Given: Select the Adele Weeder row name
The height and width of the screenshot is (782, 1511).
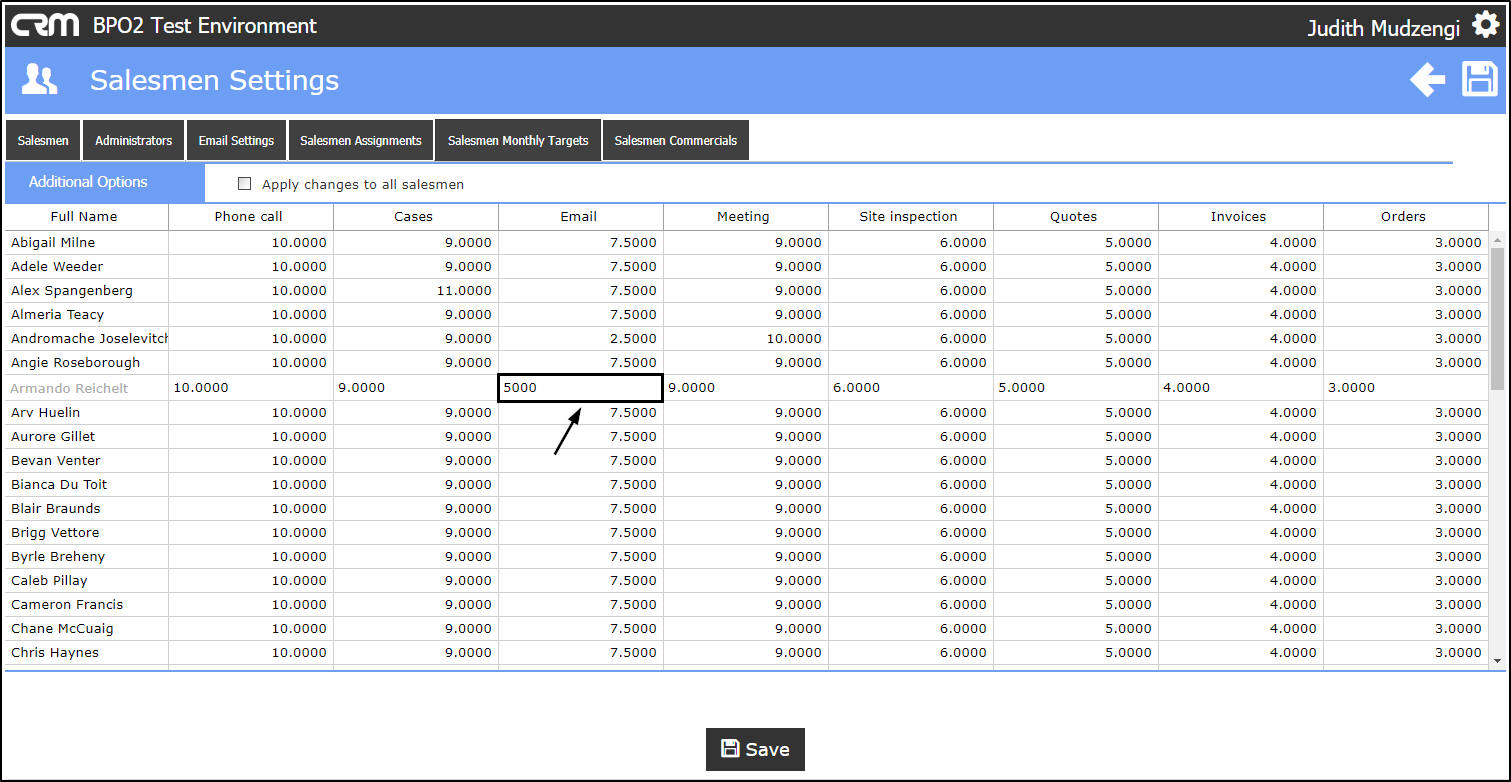Looking at the screenshot, I should pyautogui.click(x=57, y=267).
